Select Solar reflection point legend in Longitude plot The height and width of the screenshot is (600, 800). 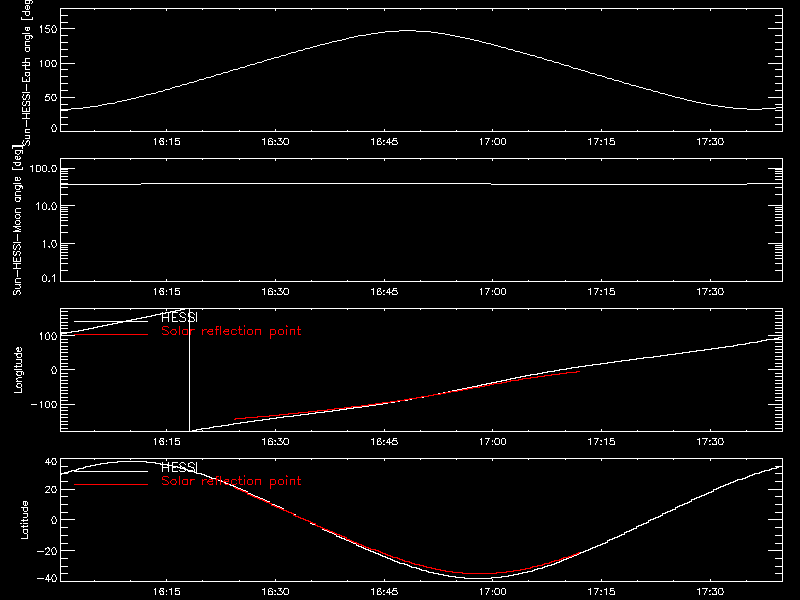231,331
